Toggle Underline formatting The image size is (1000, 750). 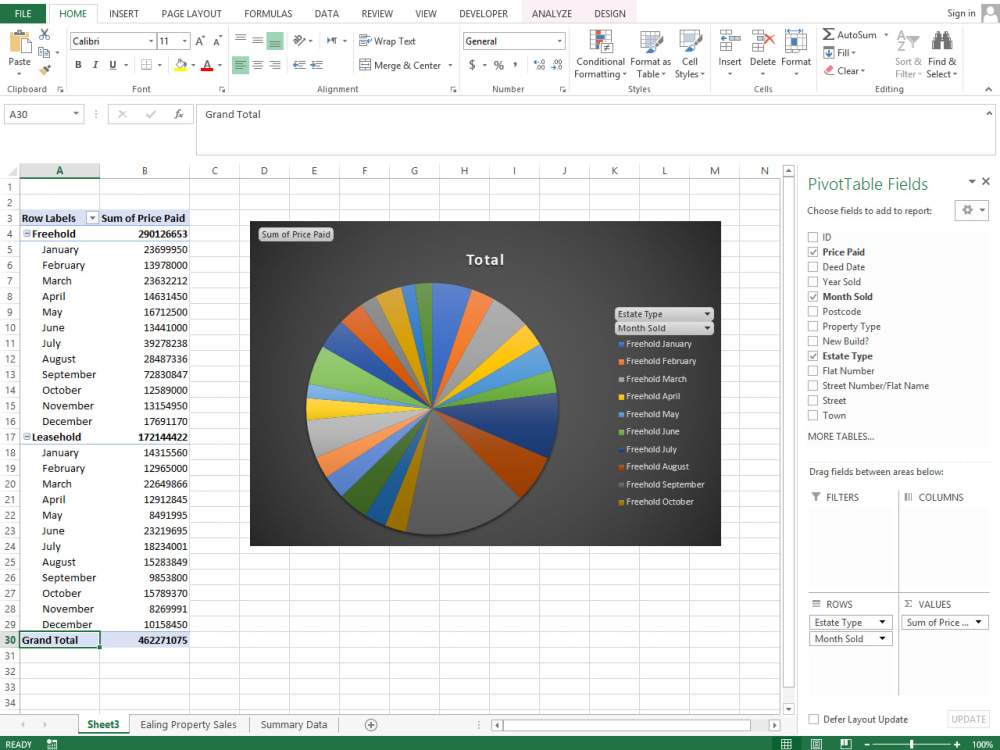[x=113, y=64]
